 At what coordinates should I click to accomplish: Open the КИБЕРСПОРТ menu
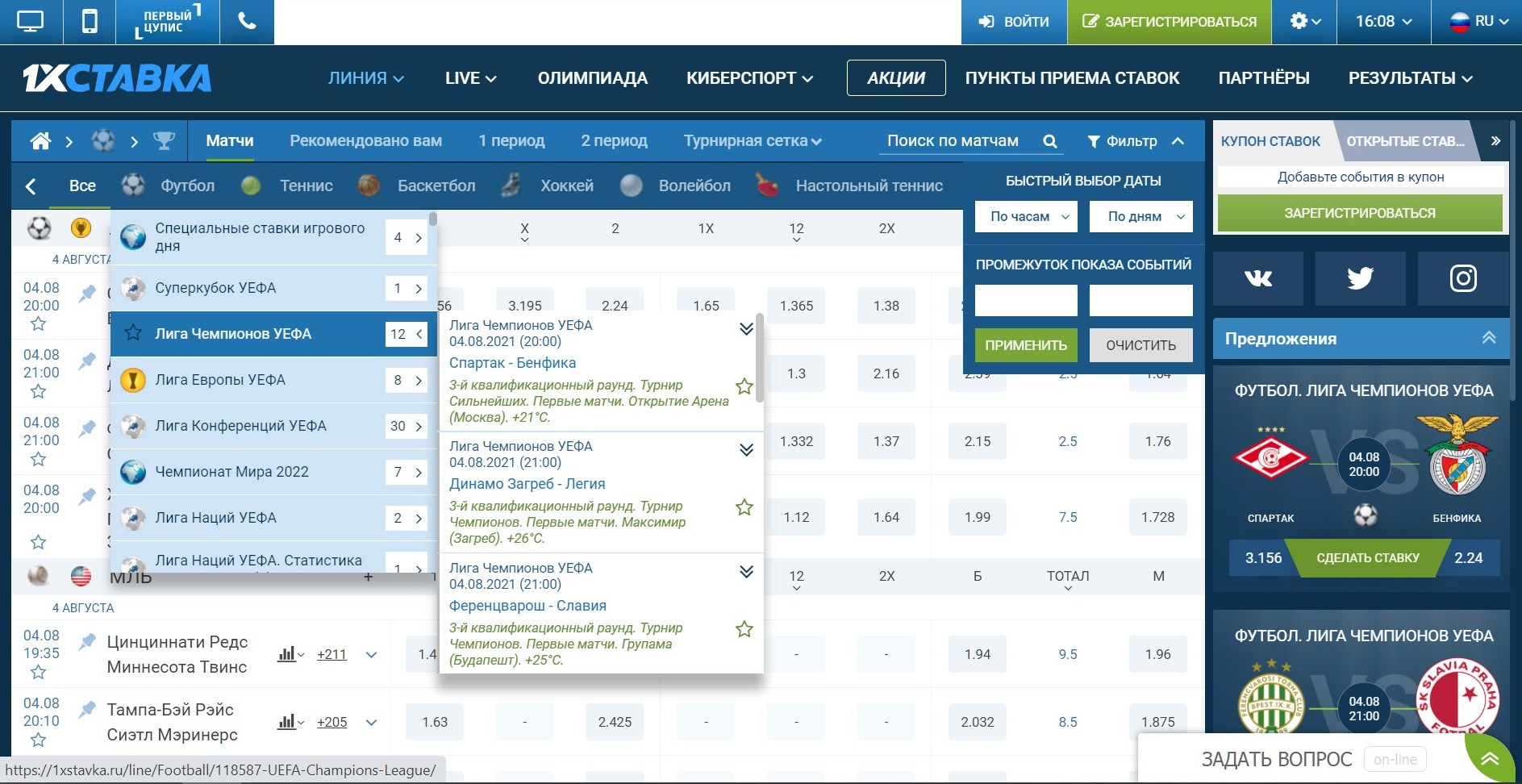(749, 78)
